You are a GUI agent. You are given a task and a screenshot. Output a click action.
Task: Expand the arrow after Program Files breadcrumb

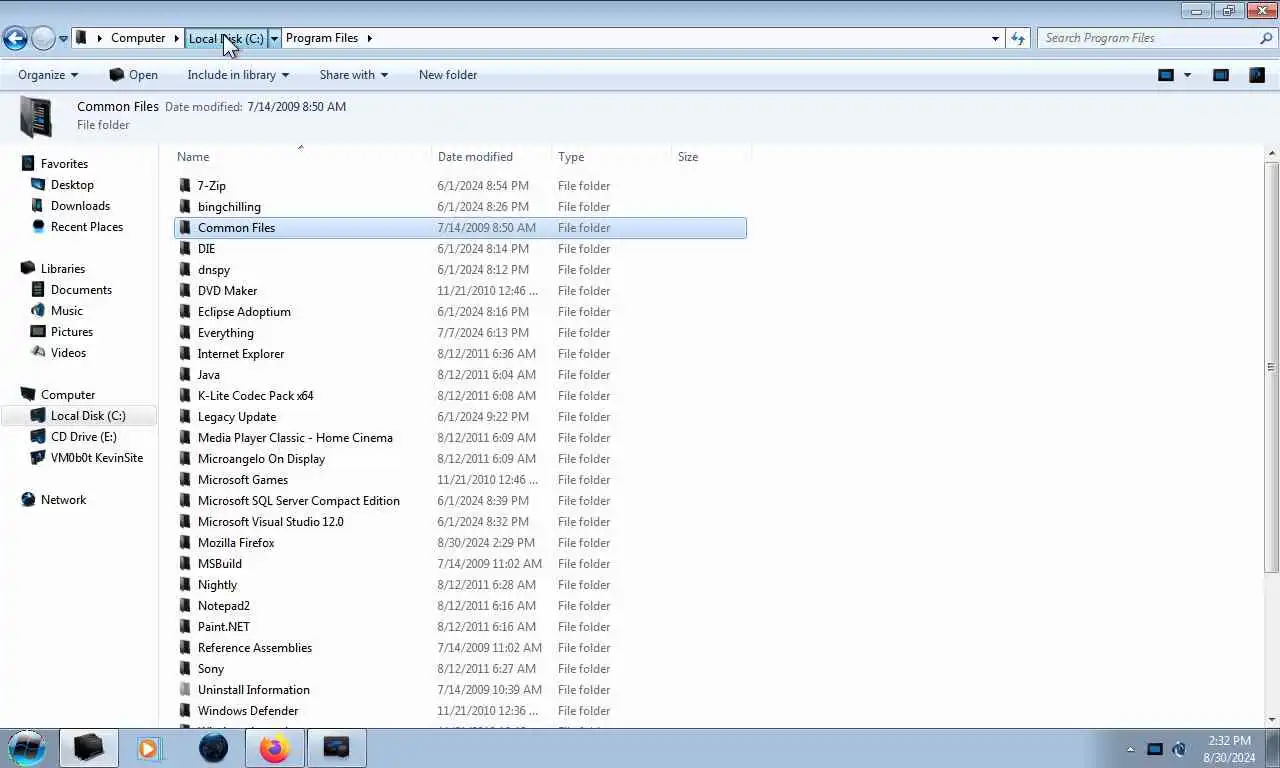point(369,38)
